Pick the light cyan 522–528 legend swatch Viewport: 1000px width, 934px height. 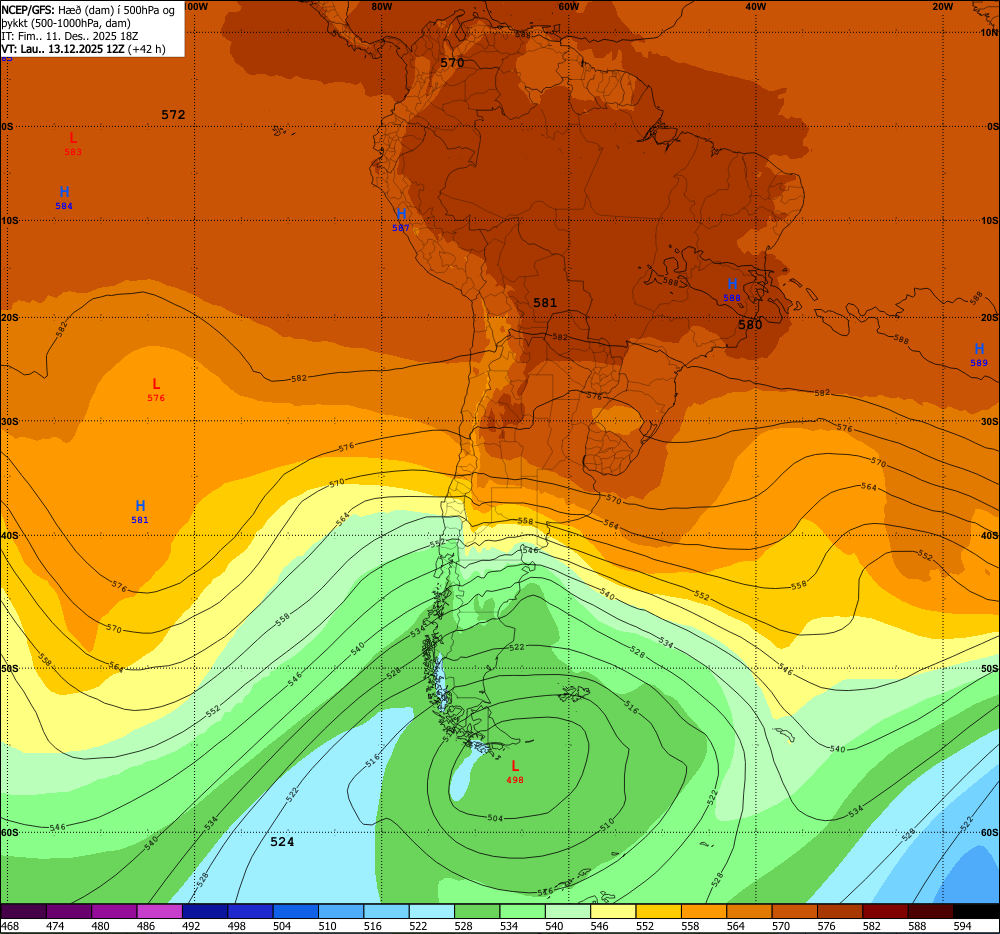click(432, 911)
